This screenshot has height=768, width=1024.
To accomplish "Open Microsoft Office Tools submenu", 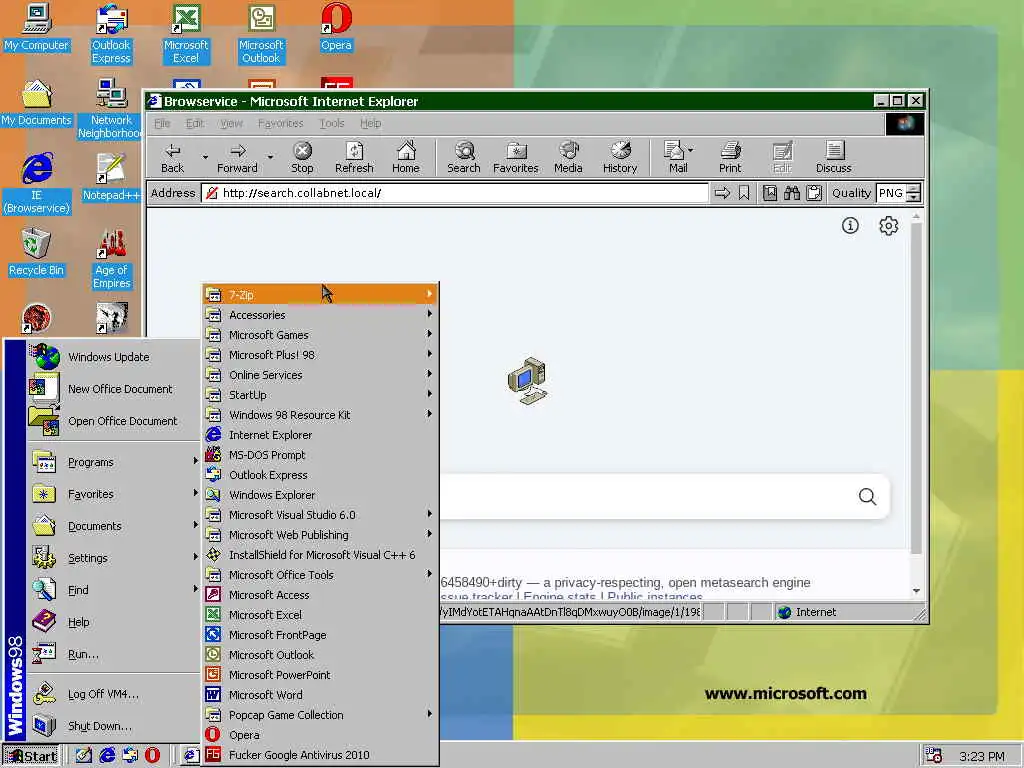I will [320, 575].
